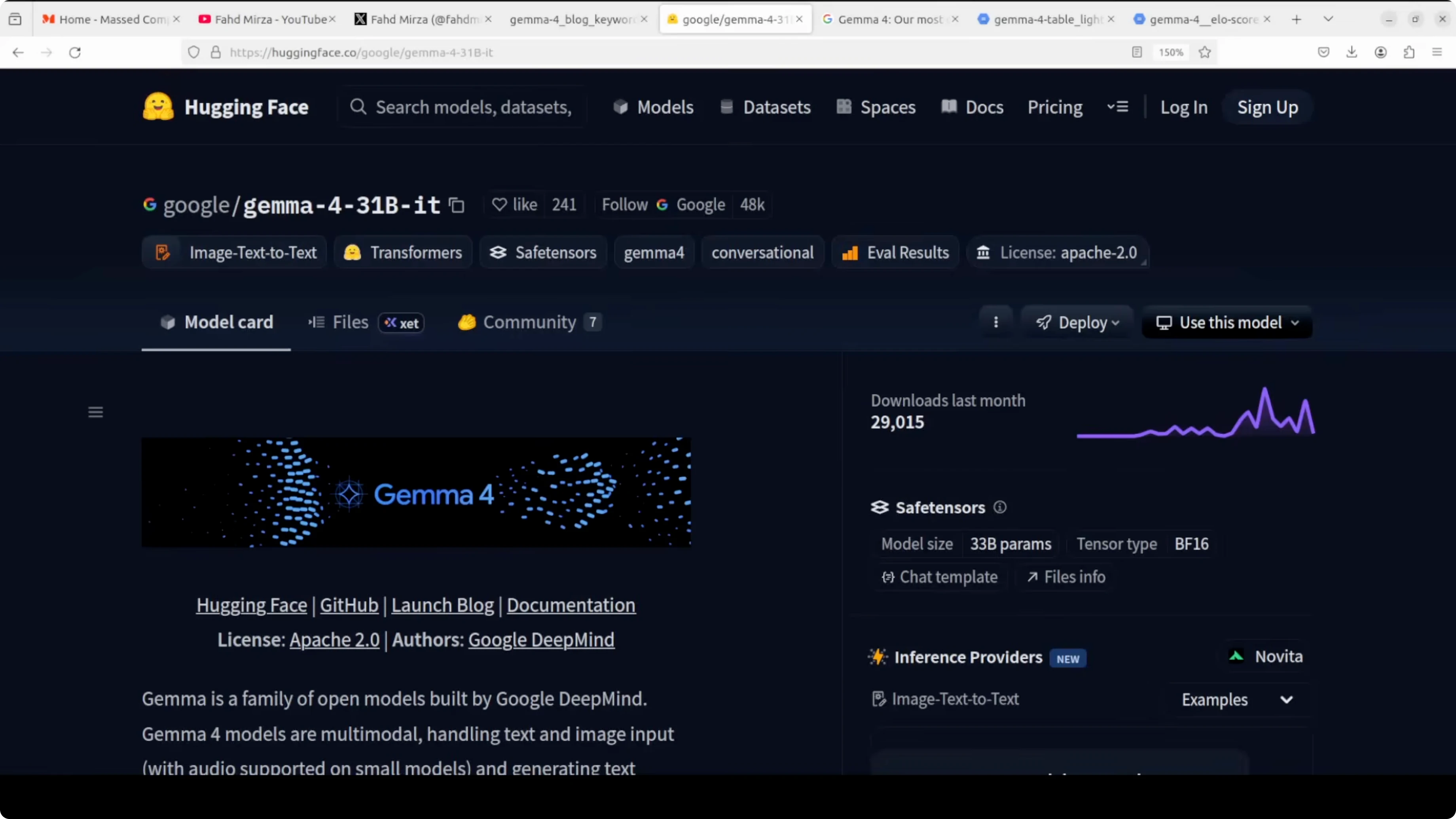This screenshot has width=1456, height=819.
Task: Open the Use this model dropdown
Action: (1227, 322)
